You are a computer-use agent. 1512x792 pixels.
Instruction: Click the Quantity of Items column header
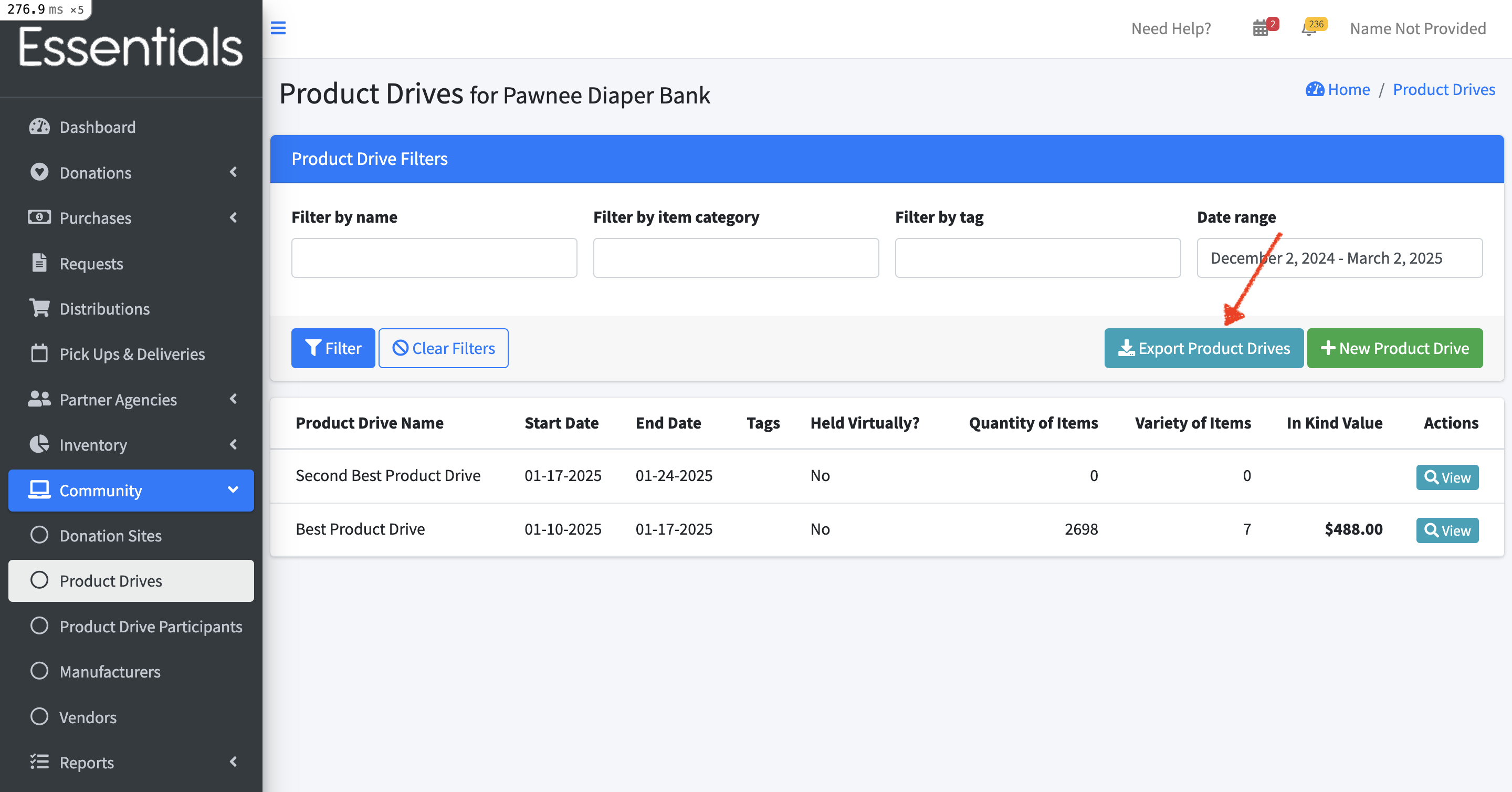tap(1033, 423)
